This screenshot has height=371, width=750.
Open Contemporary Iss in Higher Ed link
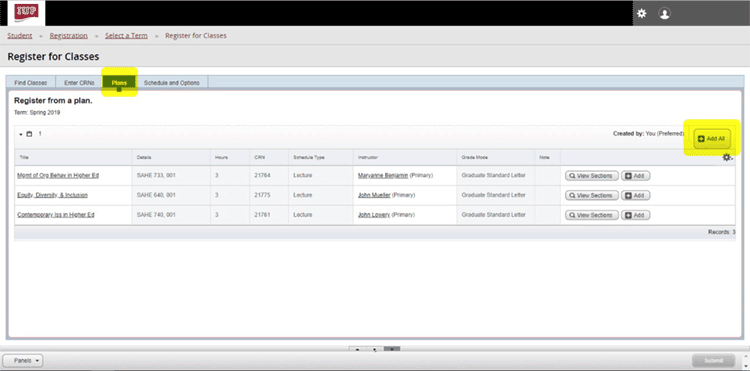coord(55,215)
